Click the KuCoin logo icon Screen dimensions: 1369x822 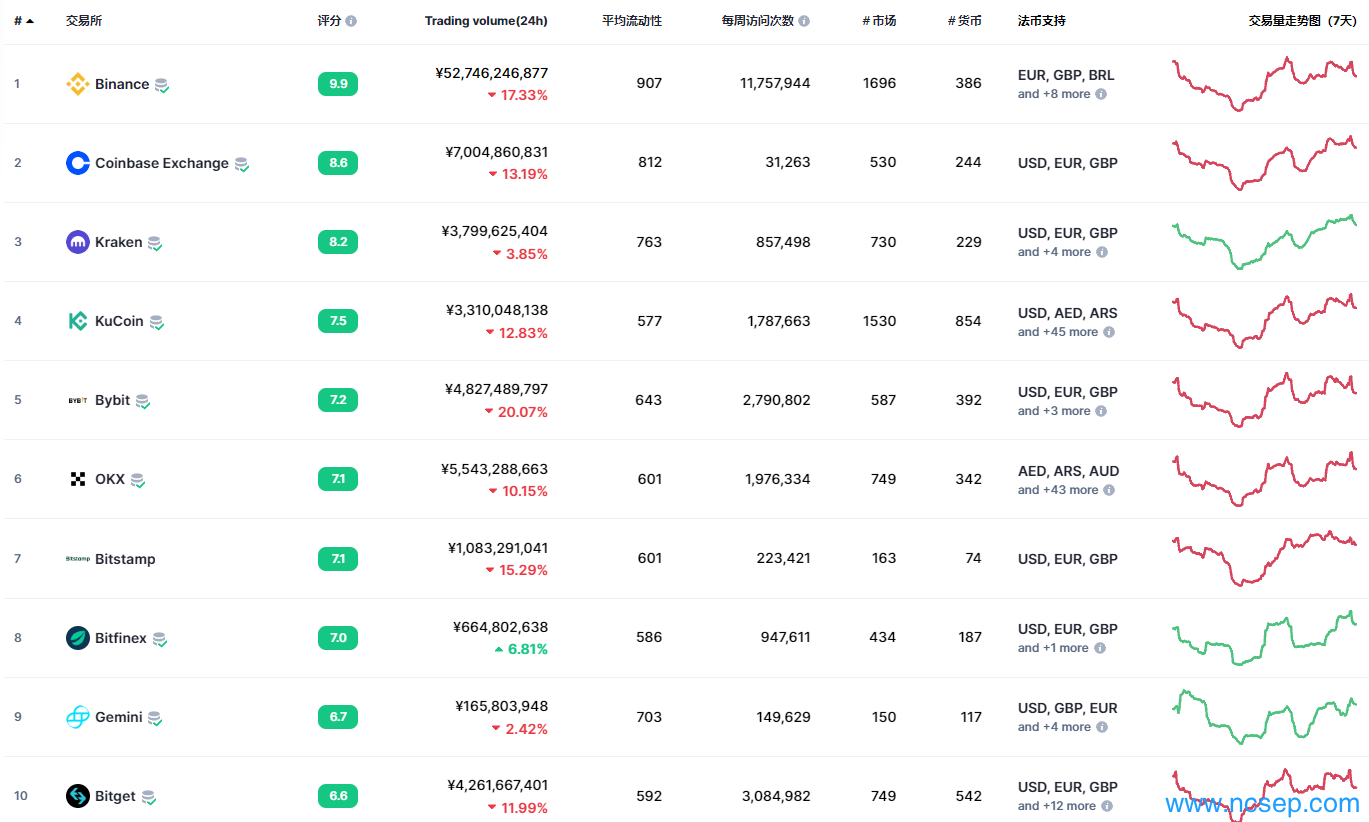78,321
